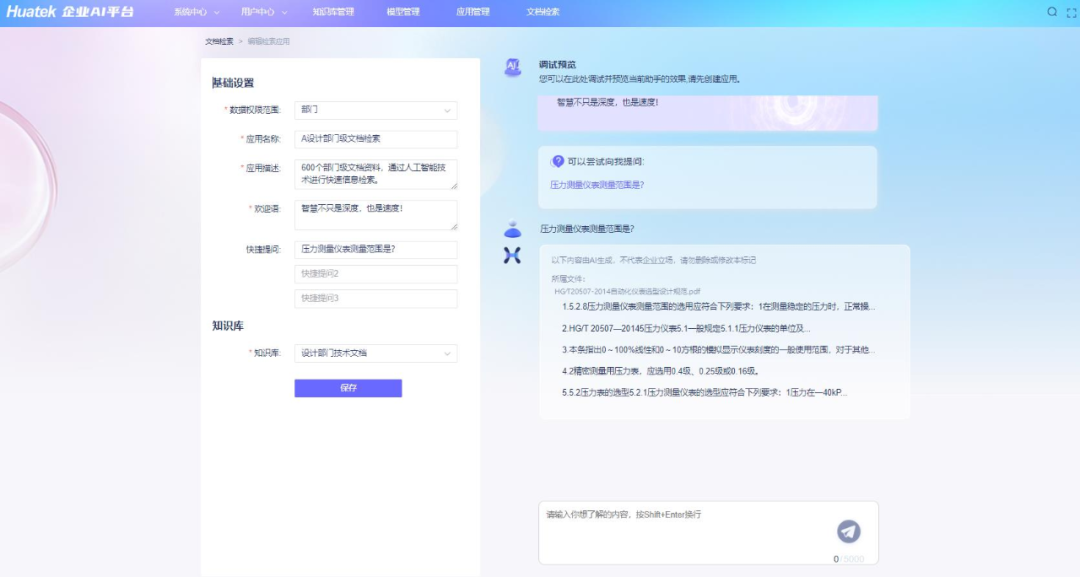Image resolution: width=1080 pixels, height=577 pixels.
Task: Click the X-shaped bot reply icon
Action: pos(512,255)
